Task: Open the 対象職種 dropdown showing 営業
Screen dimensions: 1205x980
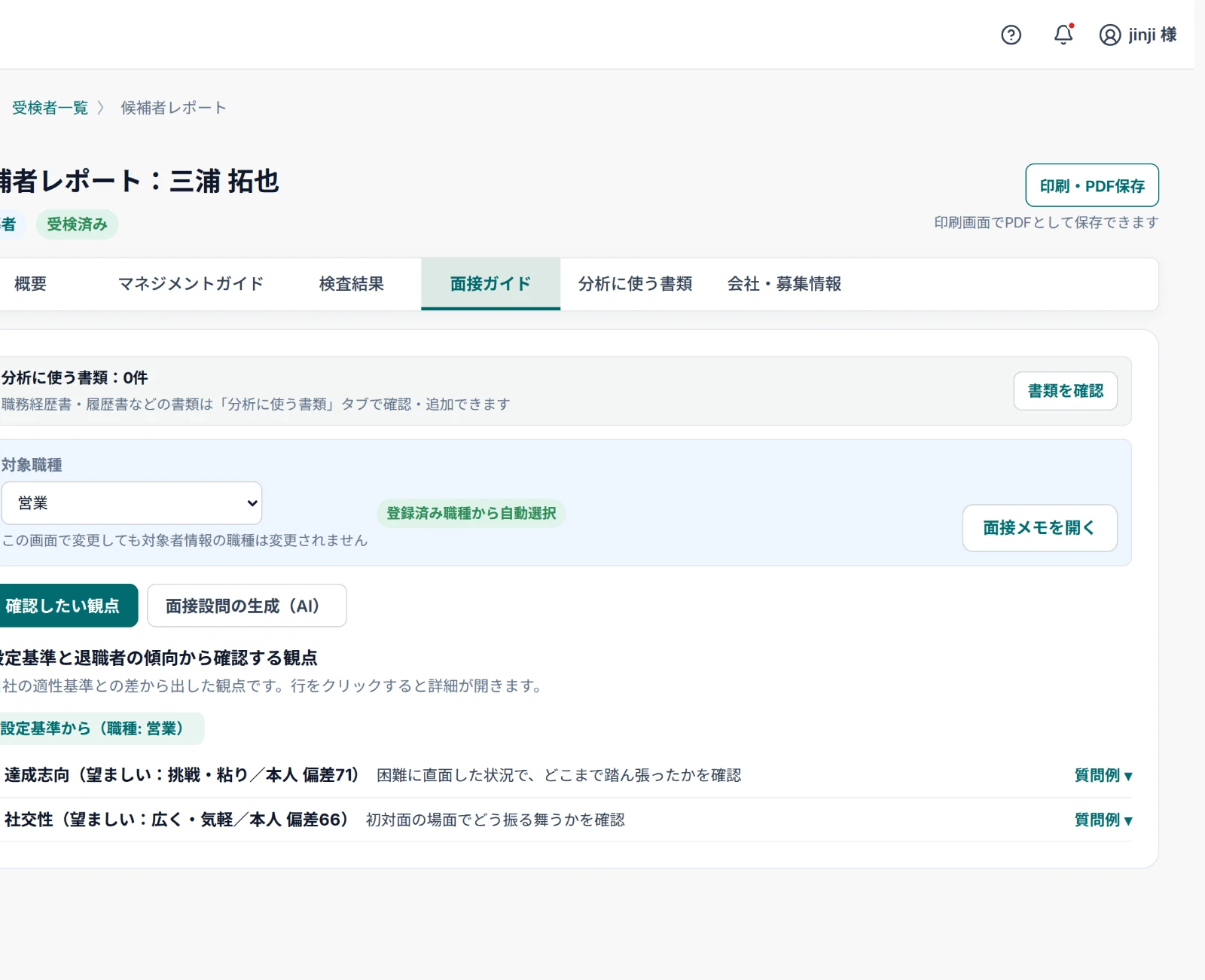Action: 132,503
